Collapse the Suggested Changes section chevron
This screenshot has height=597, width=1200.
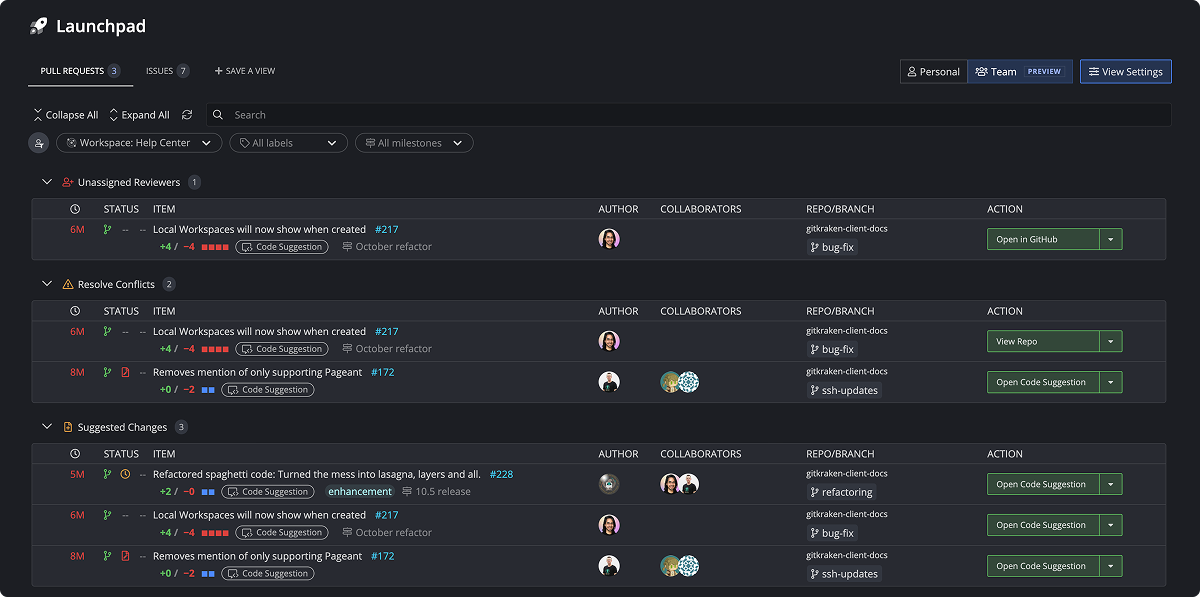[46, 427]
